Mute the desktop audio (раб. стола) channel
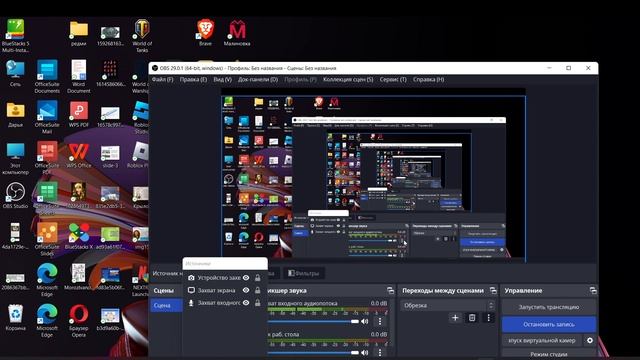The image size is (640, 360). (x=364, y=353)
